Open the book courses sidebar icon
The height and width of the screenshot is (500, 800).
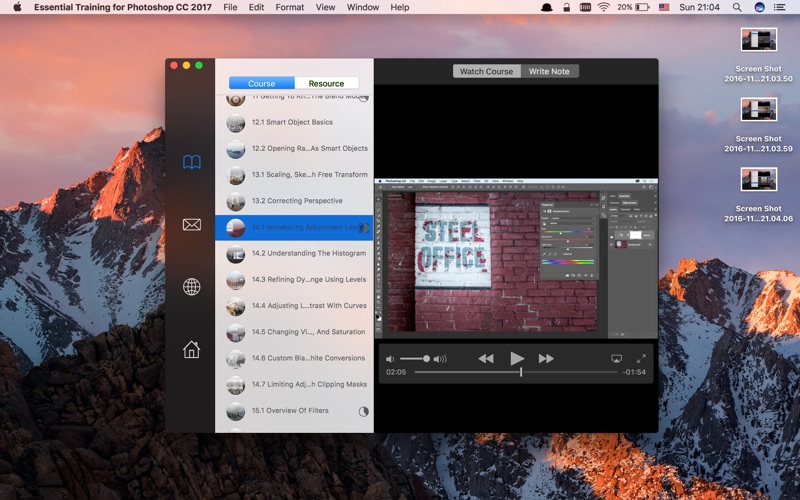pos(192,162)
